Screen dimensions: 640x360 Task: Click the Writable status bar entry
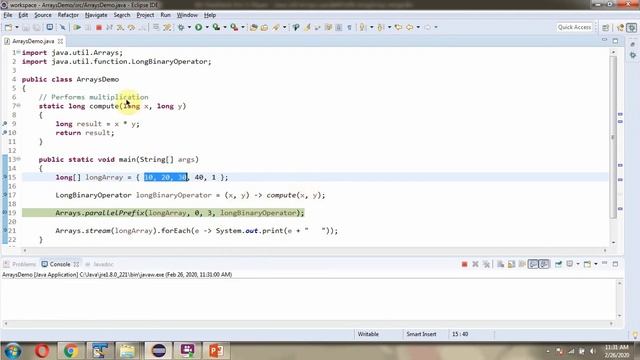pos(368,334)
